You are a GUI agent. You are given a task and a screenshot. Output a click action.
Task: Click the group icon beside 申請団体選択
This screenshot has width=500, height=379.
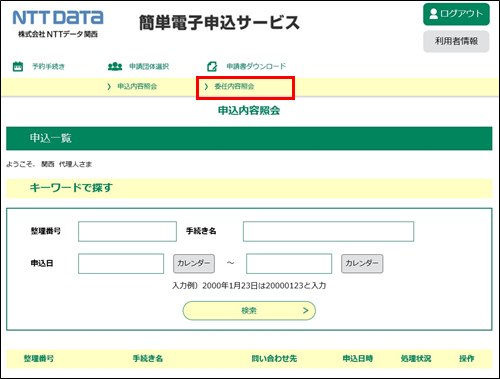(115, 66)
